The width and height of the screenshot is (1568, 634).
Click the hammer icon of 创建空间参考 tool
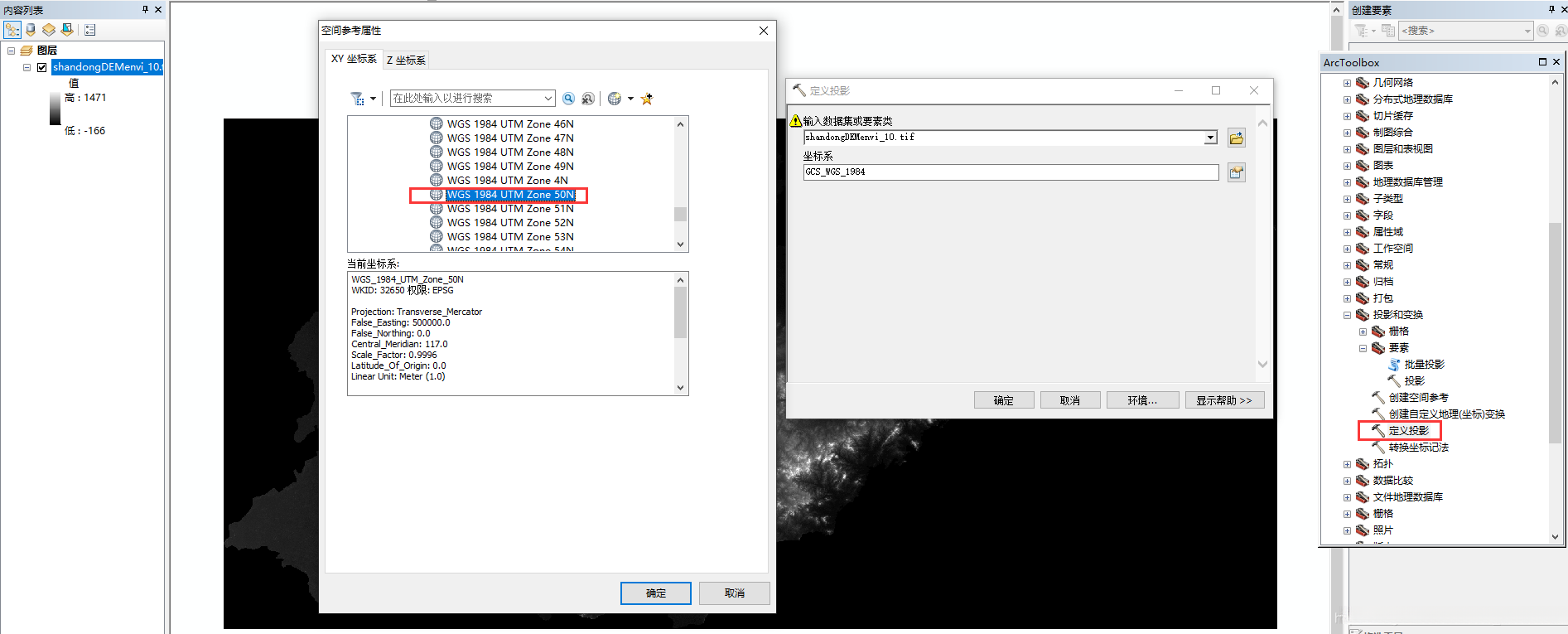tap(1378, 397)
